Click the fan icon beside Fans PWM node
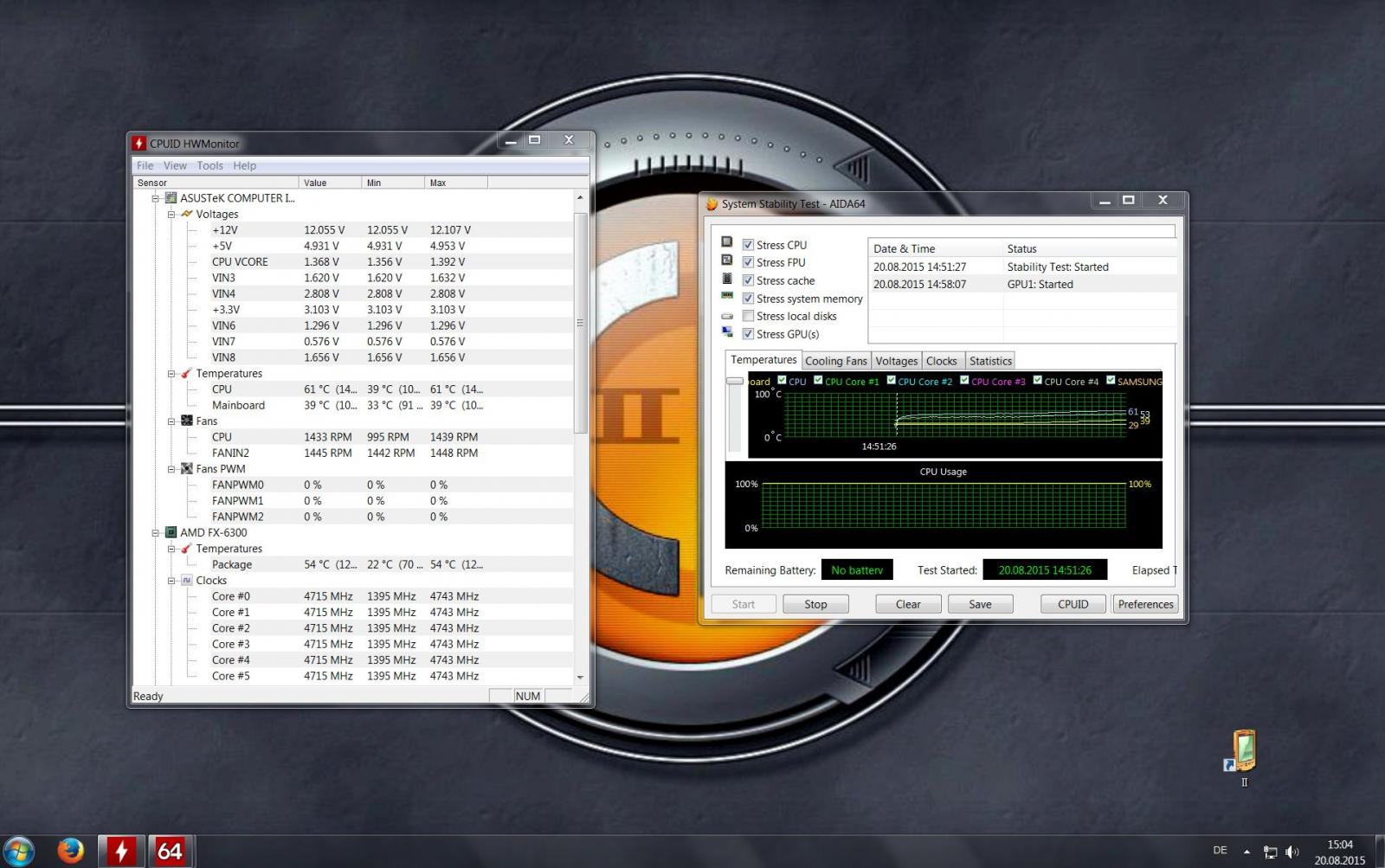Image resolution: width=1385 pixels, height=868 pixels. click(x=186, y=468)
